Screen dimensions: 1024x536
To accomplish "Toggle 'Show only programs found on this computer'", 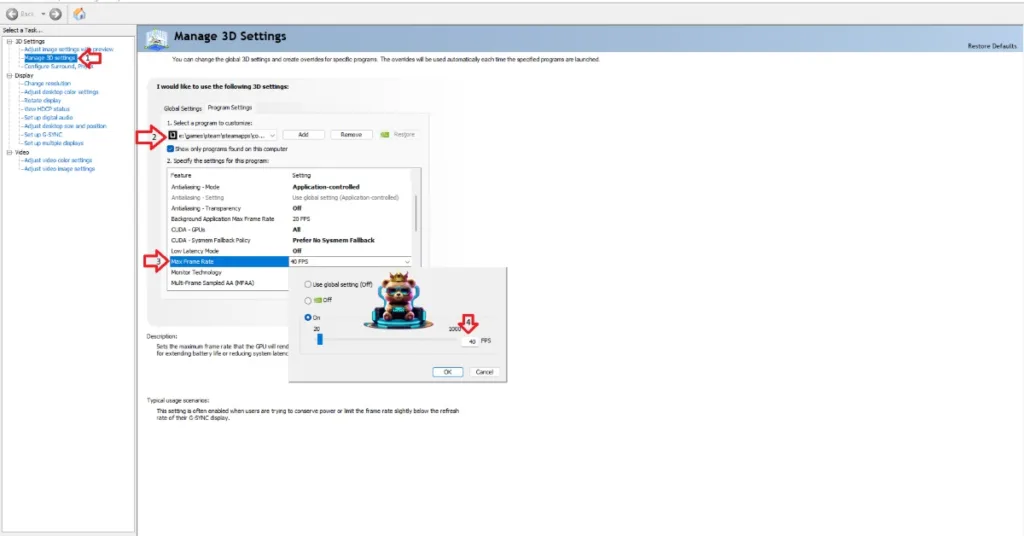I will coord(172,148).
